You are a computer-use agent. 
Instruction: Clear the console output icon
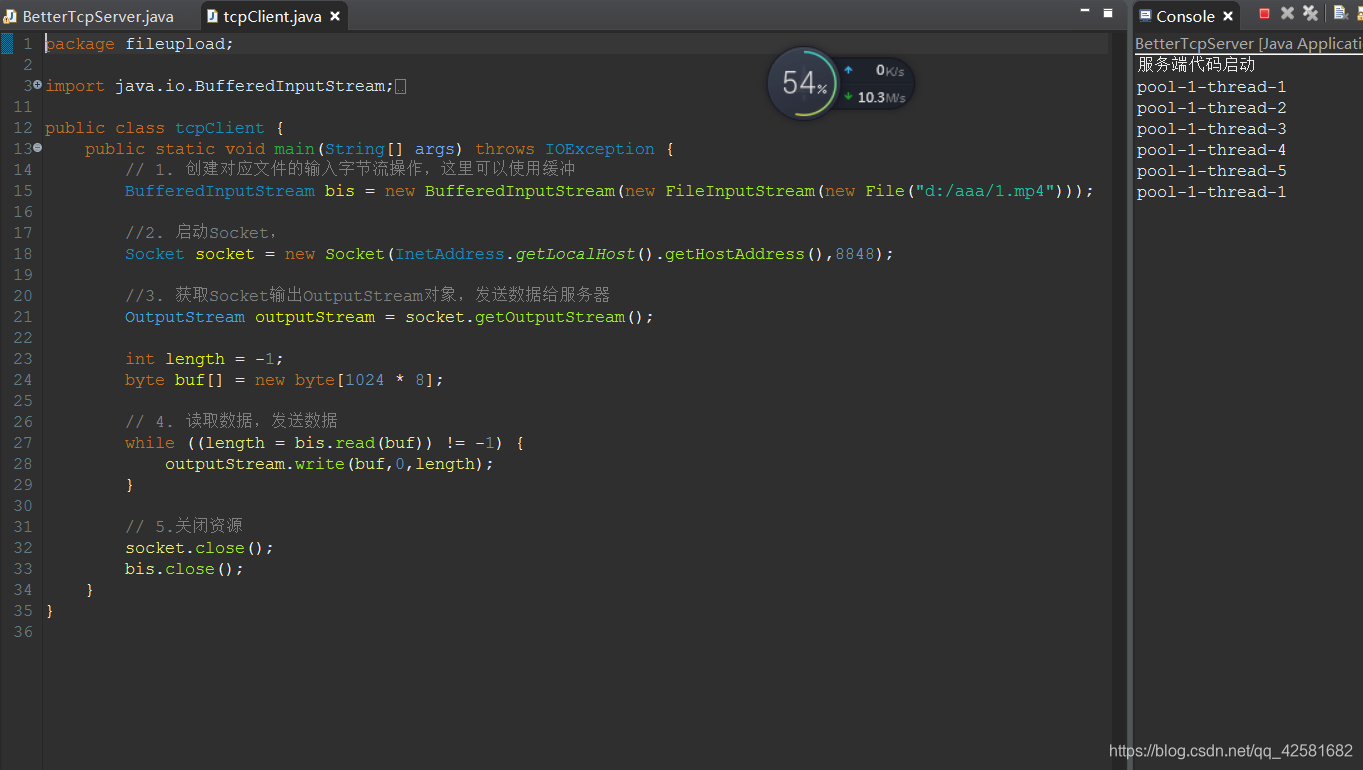(1341, 14)
